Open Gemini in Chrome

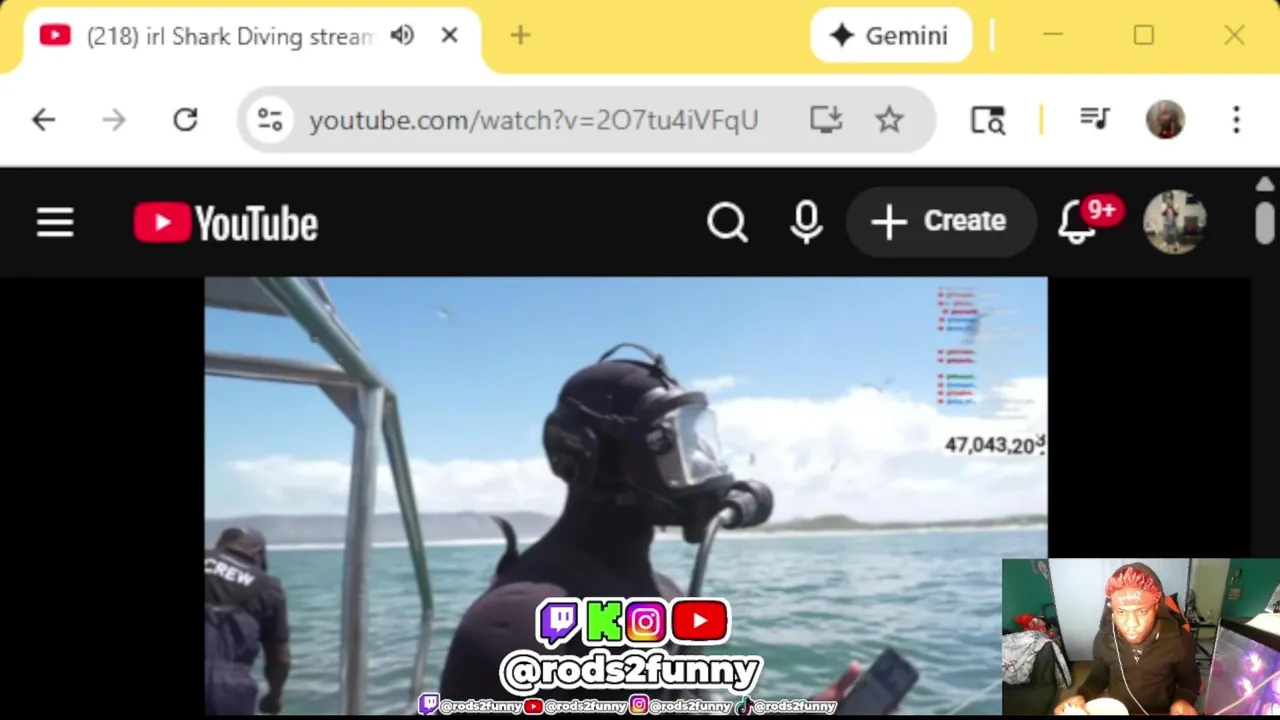coord(890,36)
